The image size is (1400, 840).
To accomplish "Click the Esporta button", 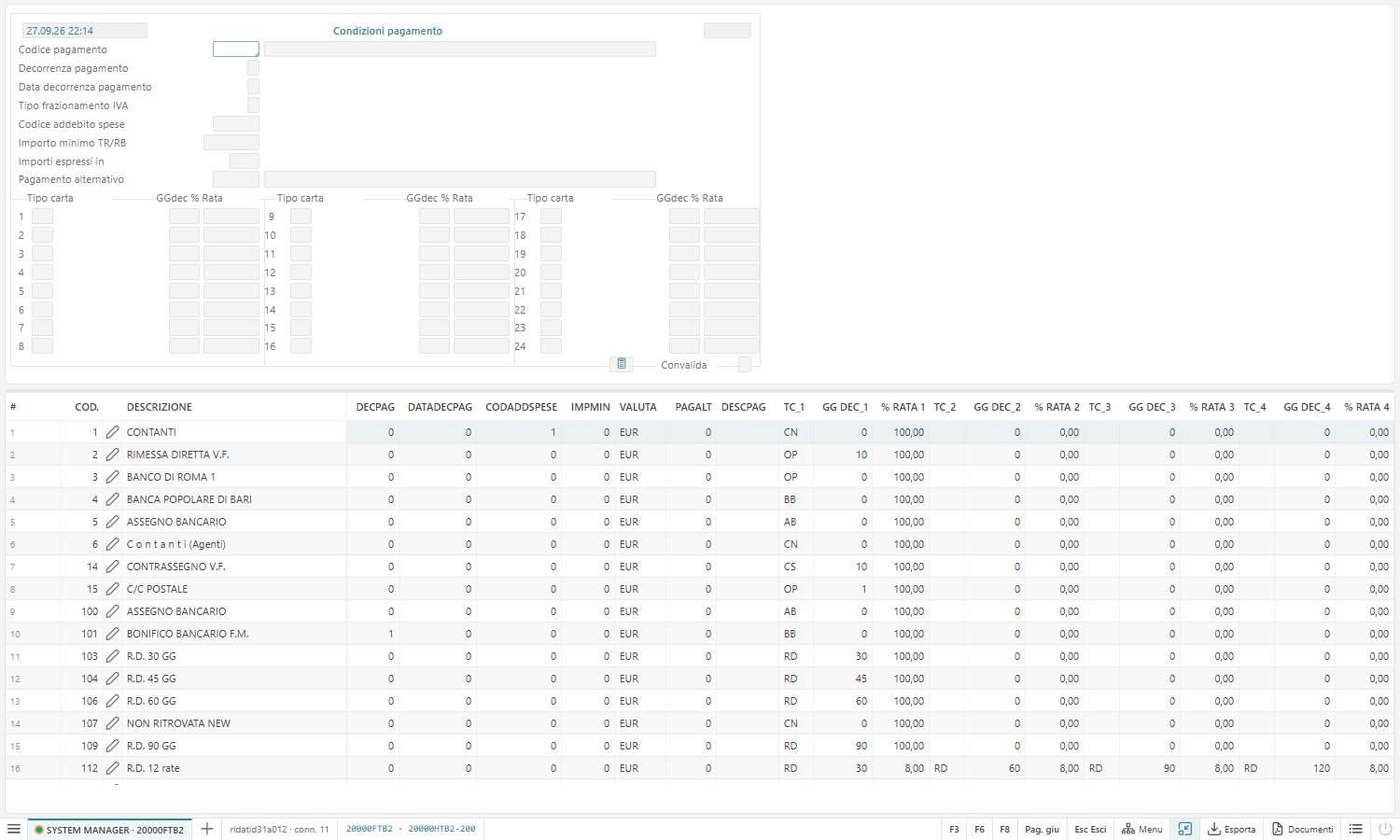I will click(1232, 829).
